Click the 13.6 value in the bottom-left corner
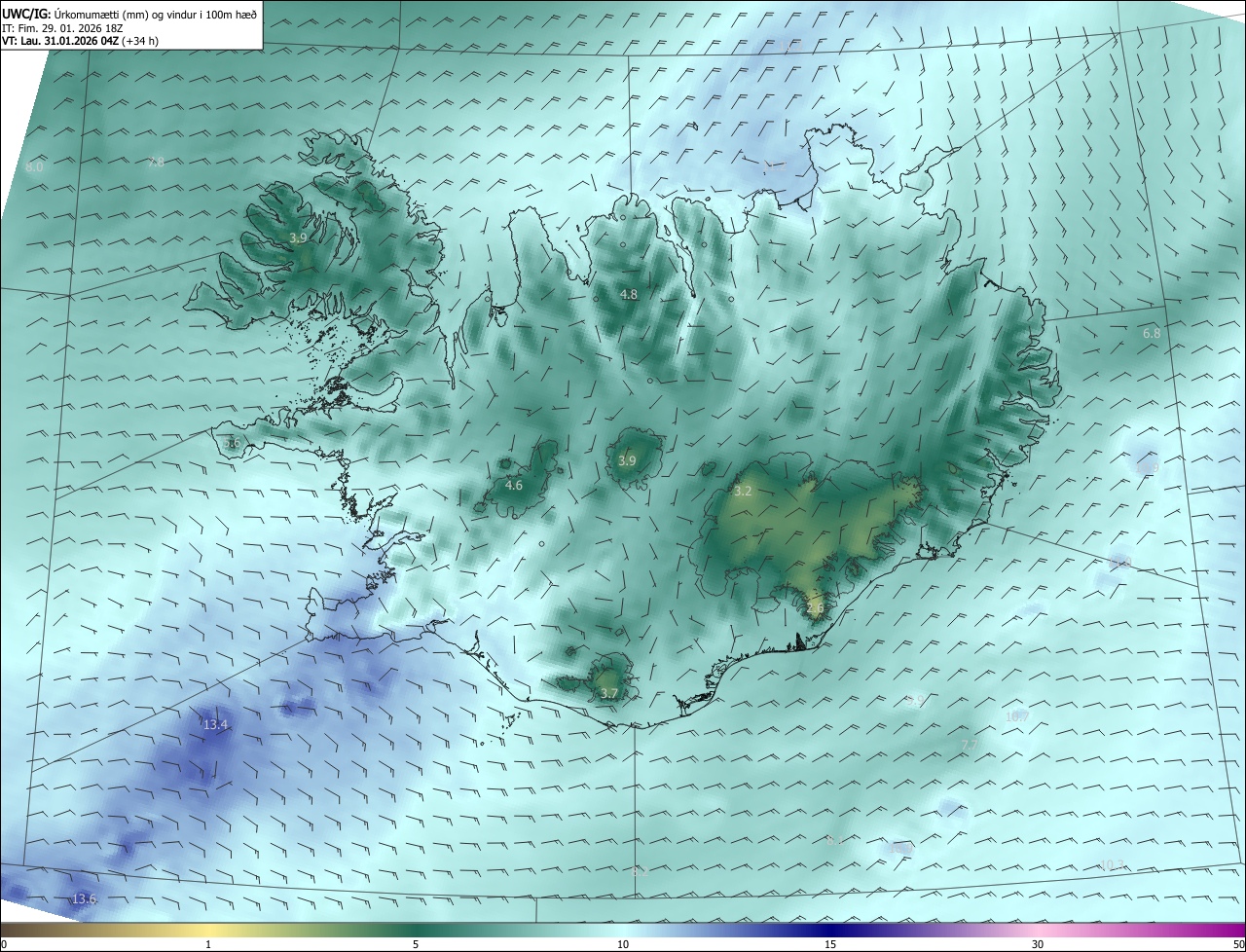Screen dimensions: 1246x952 click(85, 898)
